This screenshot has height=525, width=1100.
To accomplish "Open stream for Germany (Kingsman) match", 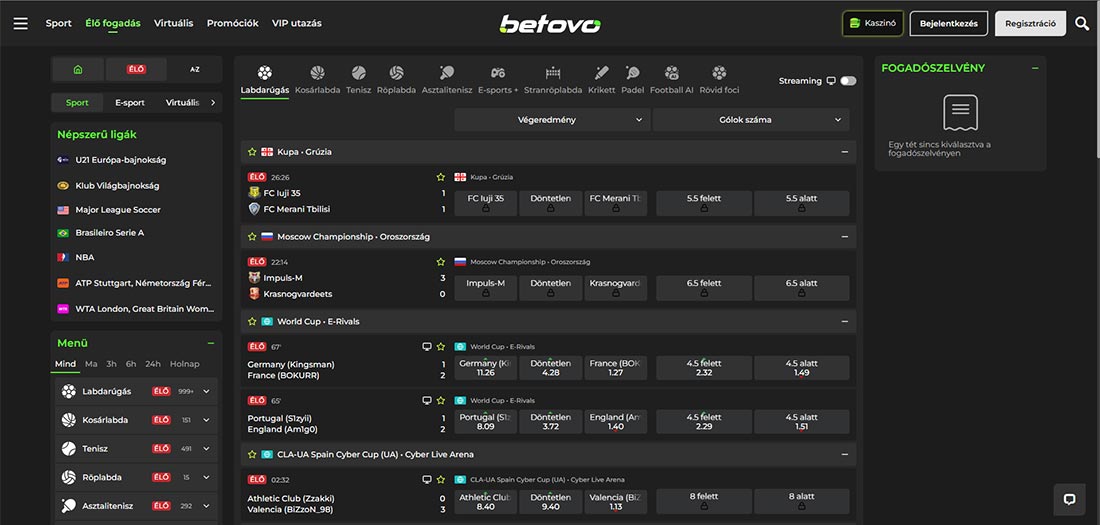I will tap(426, 347).
